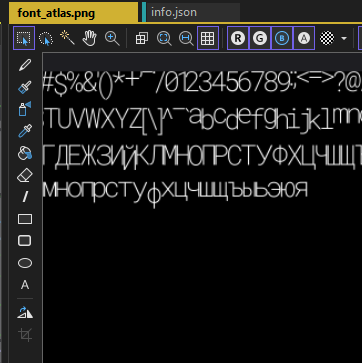The height and width of the screenshot is (363, 362).
Task: Select the Zoom magnifier tool
Action: (x=112, y=38)
